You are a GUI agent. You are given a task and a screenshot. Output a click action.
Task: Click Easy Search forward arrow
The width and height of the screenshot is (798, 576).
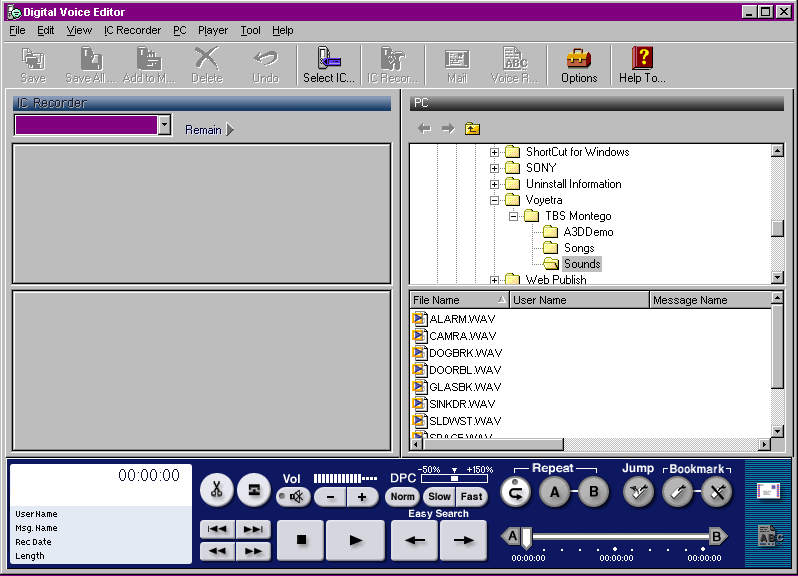(x=463, y=540)
